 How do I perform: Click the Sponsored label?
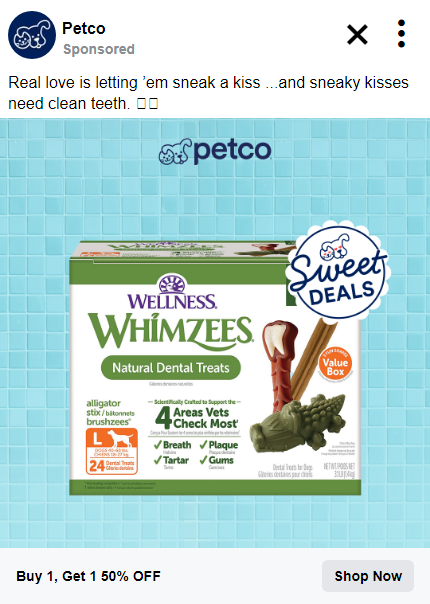coord(99,49)
